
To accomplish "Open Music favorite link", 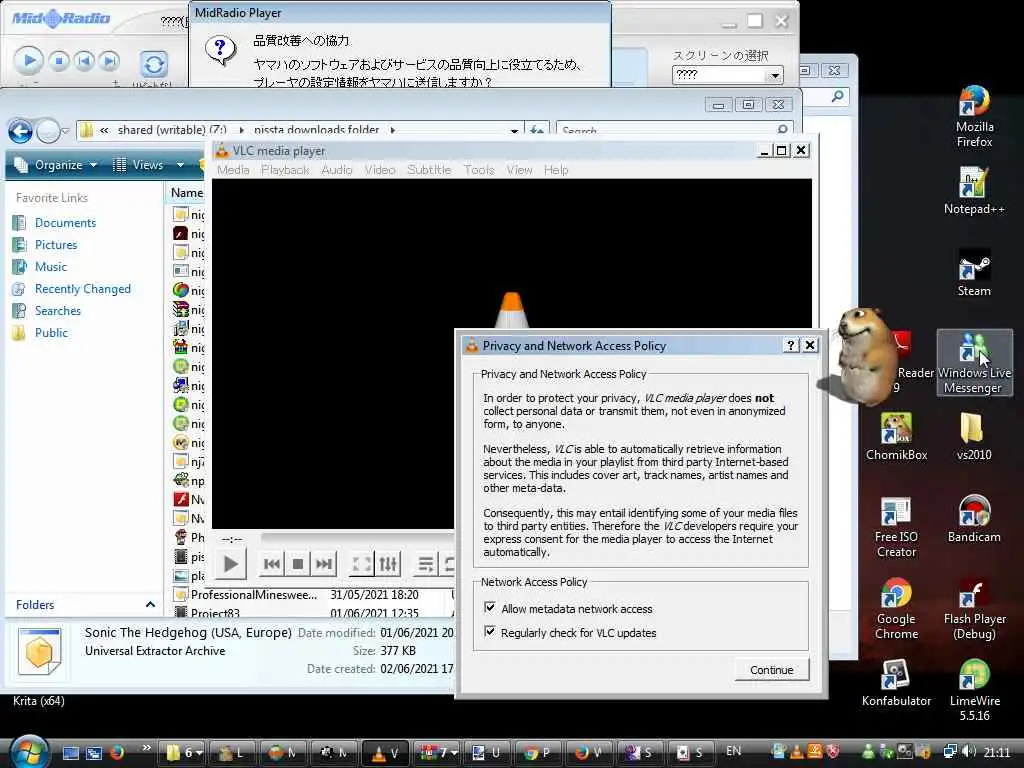I will coord(51,266).
